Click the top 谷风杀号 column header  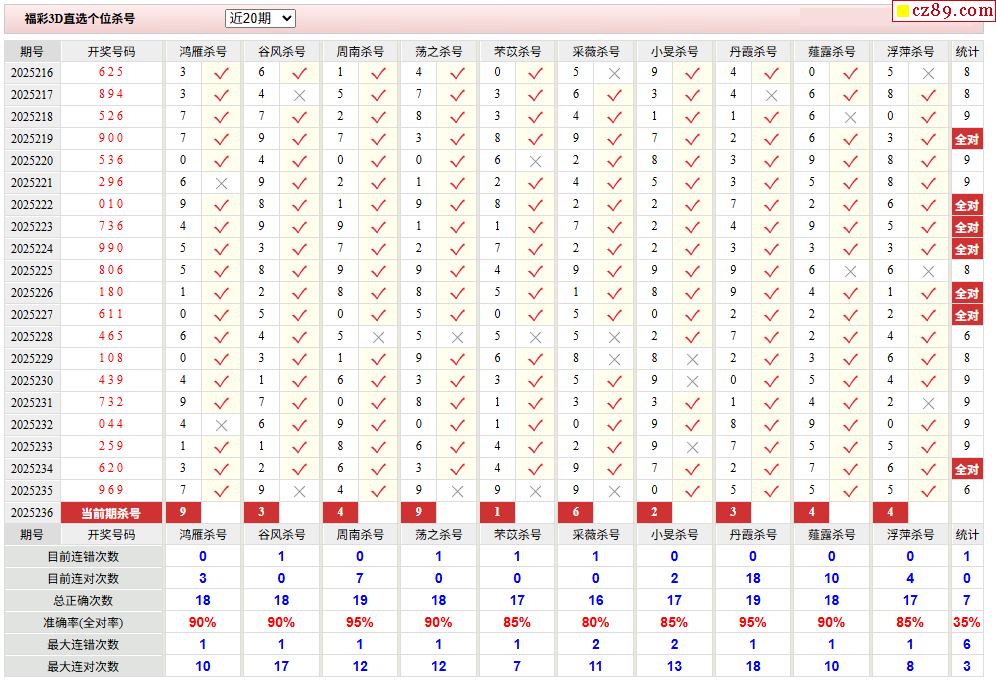point(281,51)
